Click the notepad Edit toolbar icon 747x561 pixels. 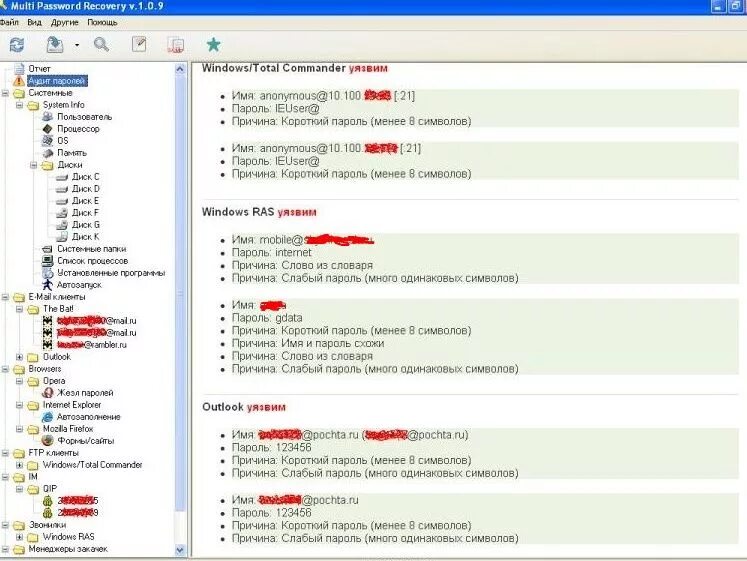point(139,44)
